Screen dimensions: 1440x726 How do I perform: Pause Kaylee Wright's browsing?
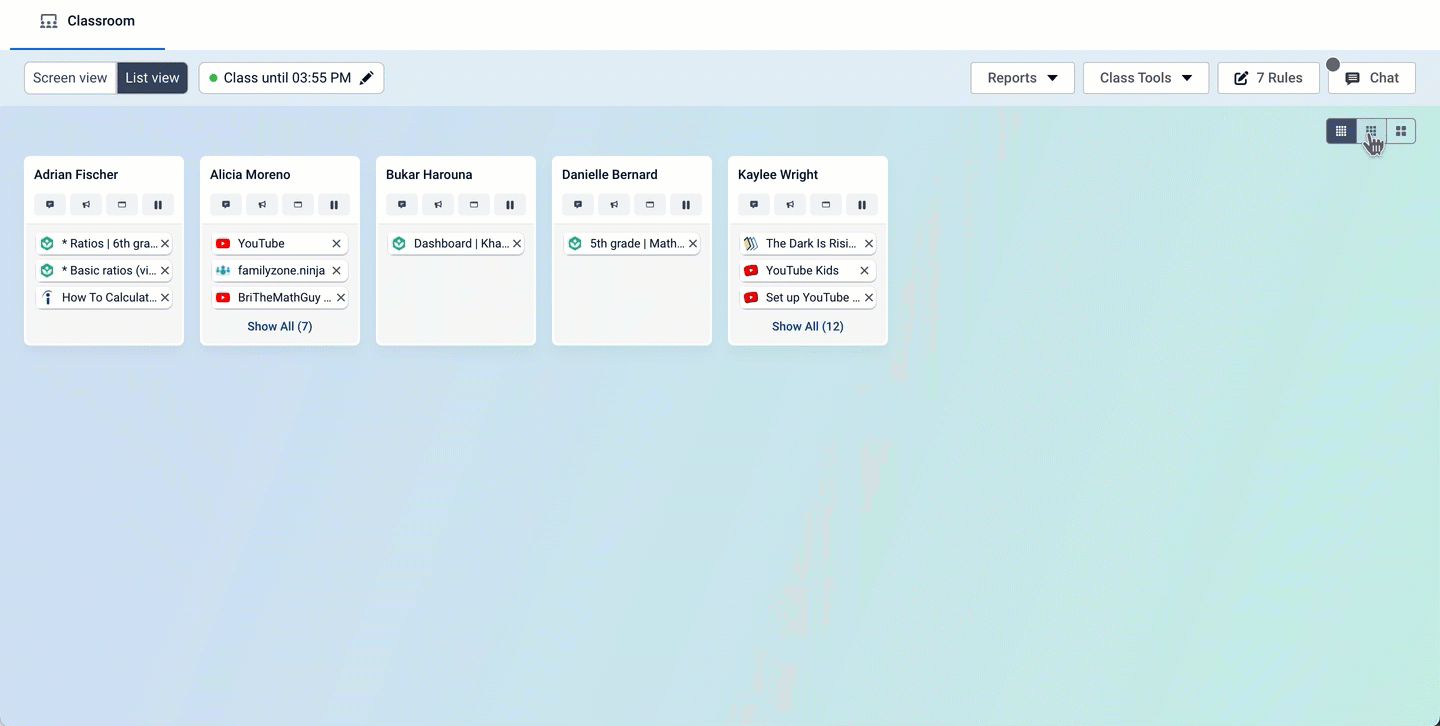[862, 205]
